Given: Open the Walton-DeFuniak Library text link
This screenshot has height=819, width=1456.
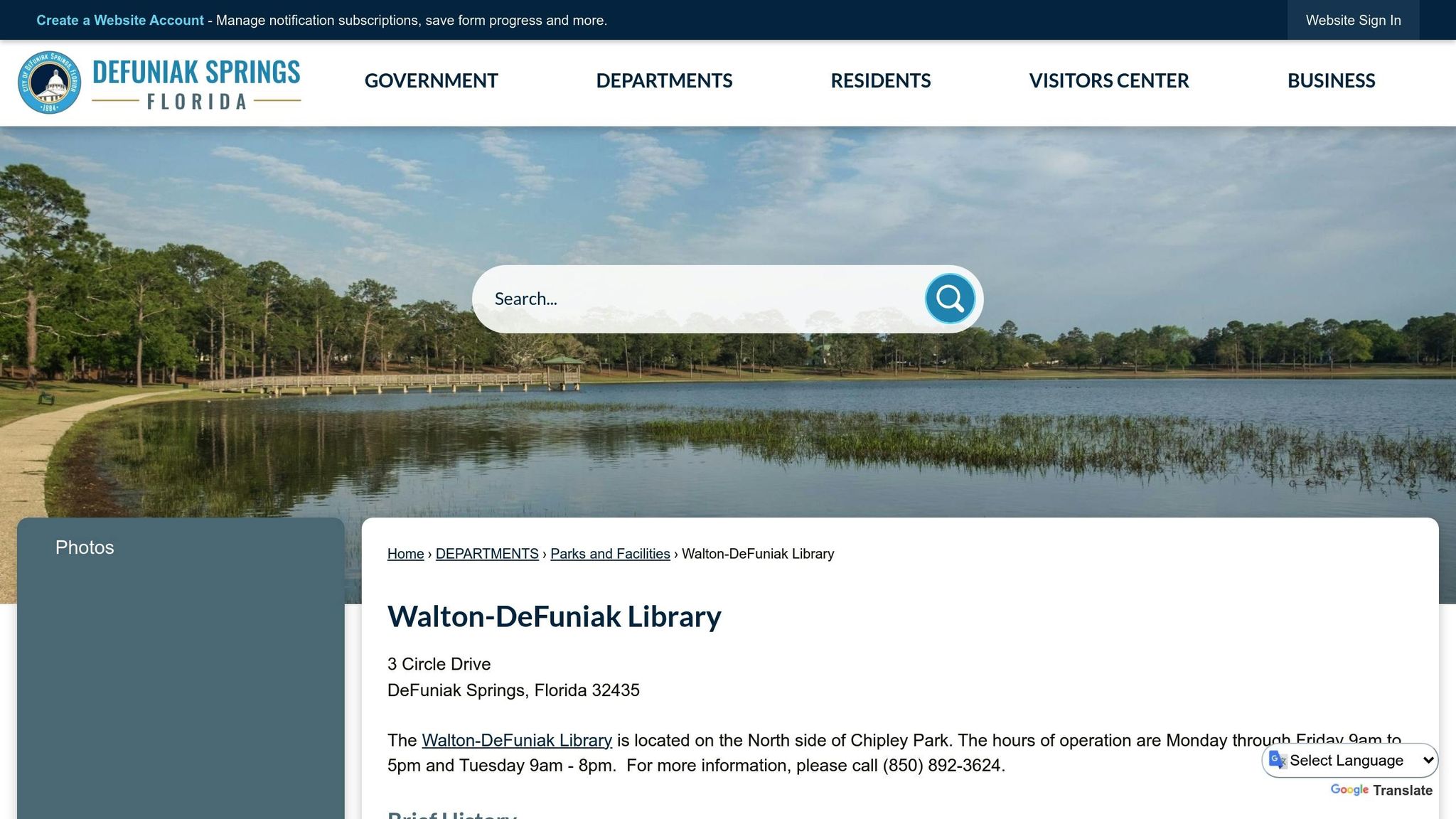Looking at the screenshot, I should [x=517, y=740].
